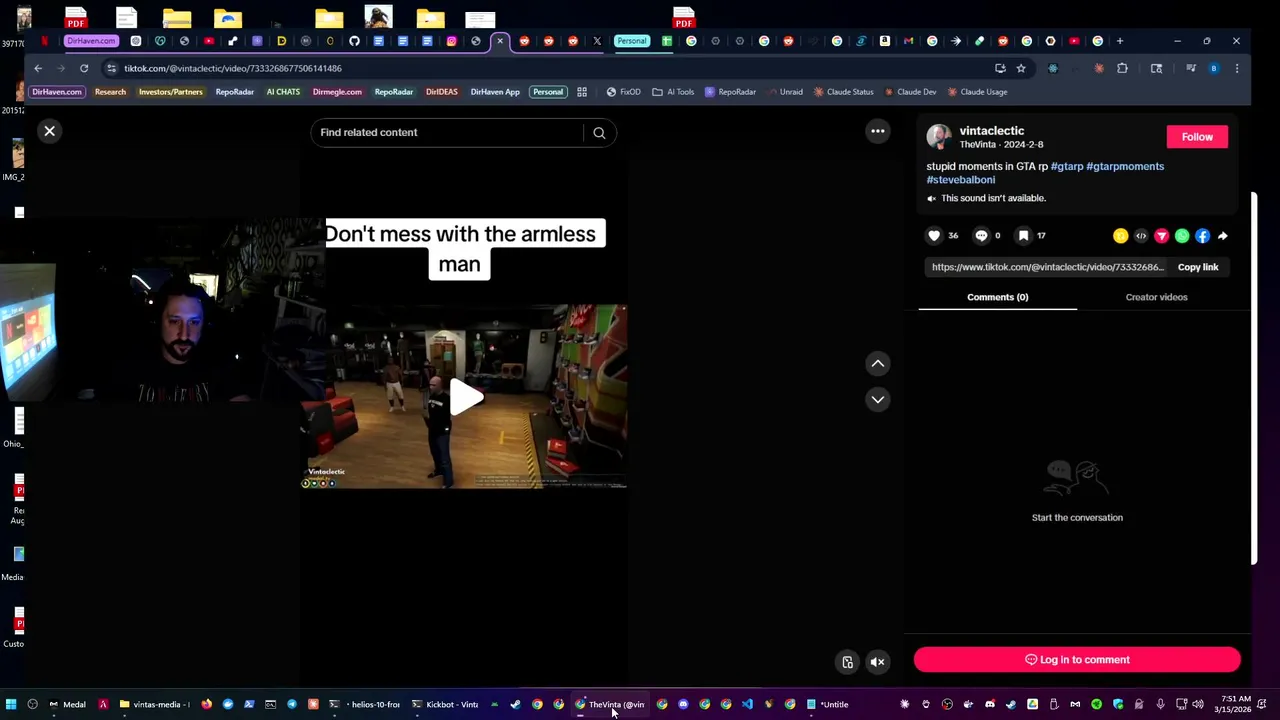Open more share options arrow
Screen dimensions: 1280x720
pos(1222,236)
